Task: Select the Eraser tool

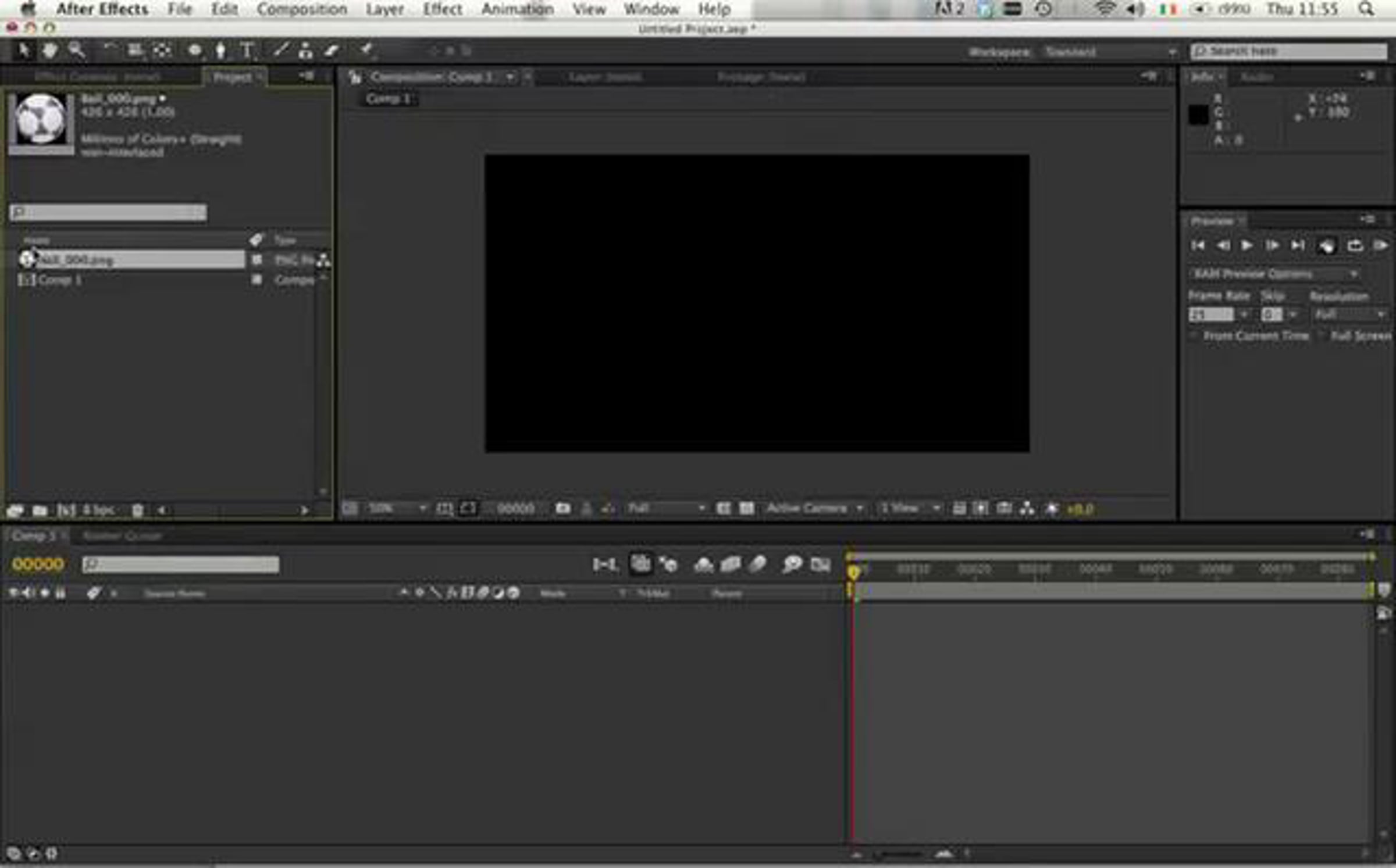Action: pos(332,51)
